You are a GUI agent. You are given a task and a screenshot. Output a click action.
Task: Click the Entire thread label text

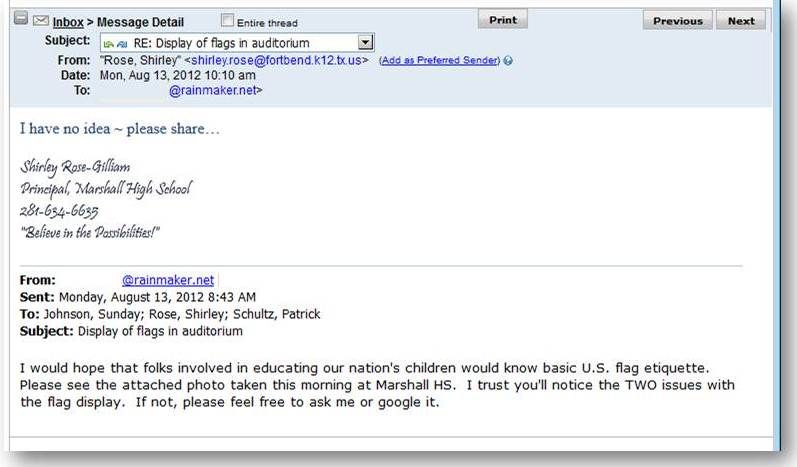[267, 23]
